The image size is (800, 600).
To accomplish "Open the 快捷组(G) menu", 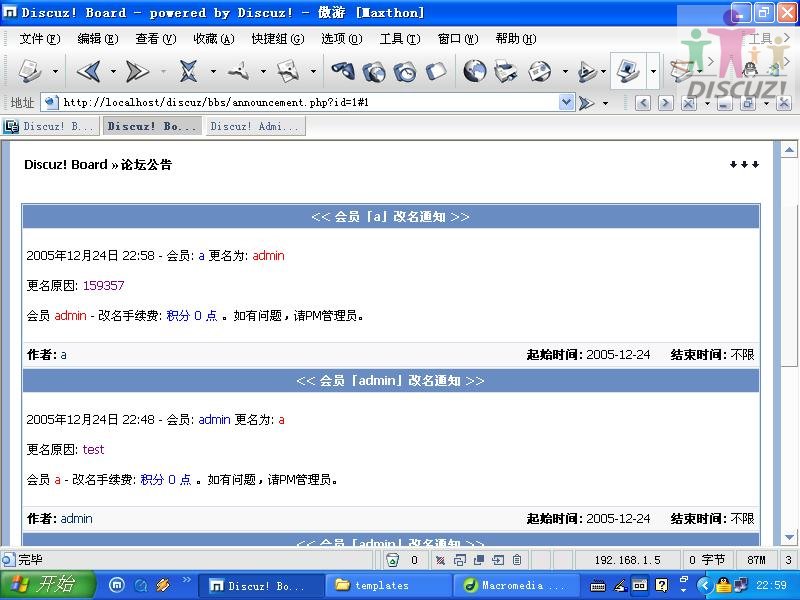I will click(278, 39).
